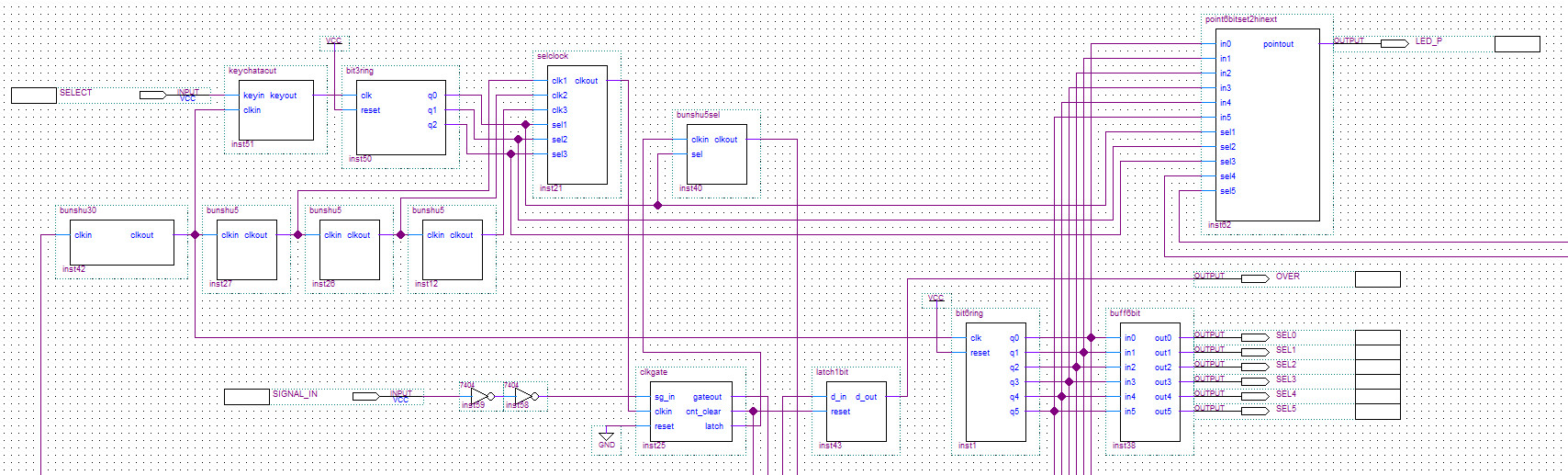1568x475 pixels.
Task: Click the SELECT input pin symbol
Action: [152, 95]
